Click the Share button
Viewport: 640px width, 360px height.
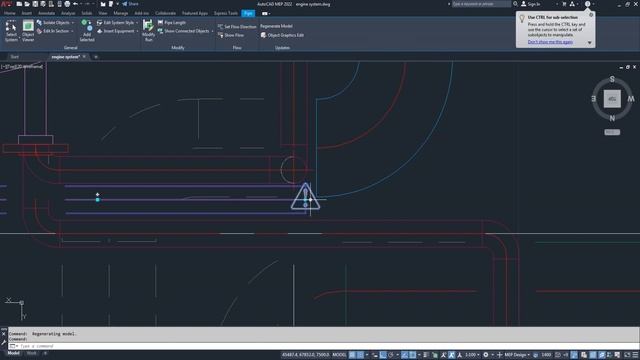tap(130, 4)
